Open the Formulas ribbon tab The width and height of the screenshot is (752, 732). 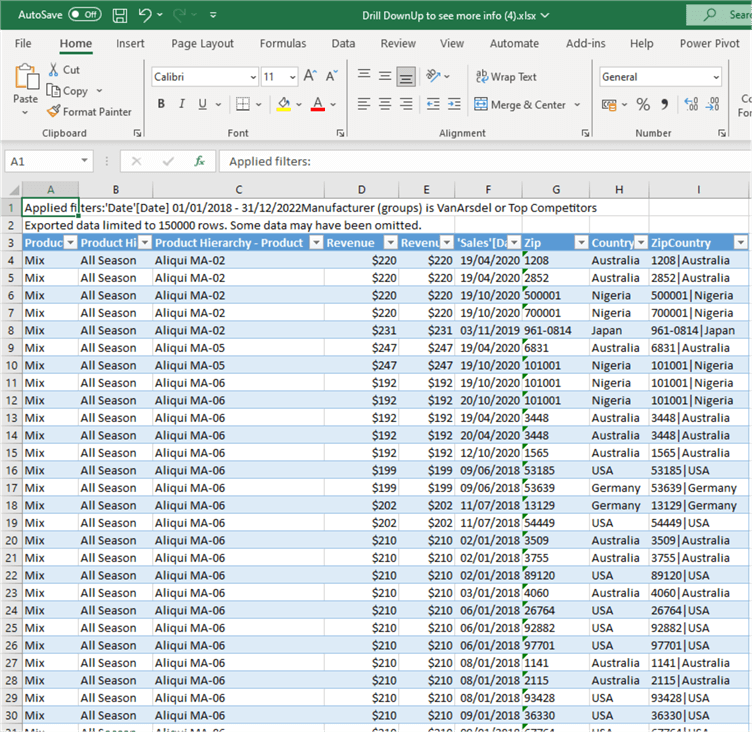click(283, 43)
